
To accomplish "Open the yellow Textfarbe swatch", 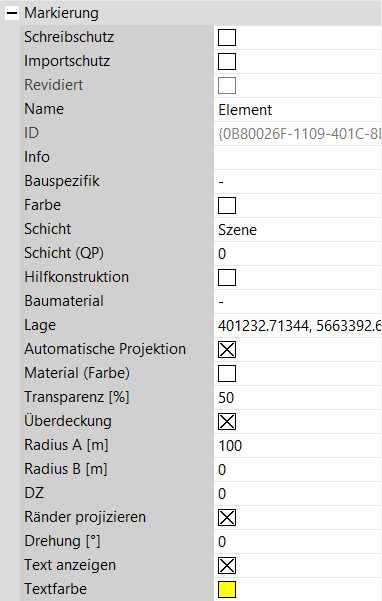I will point(227,590).
